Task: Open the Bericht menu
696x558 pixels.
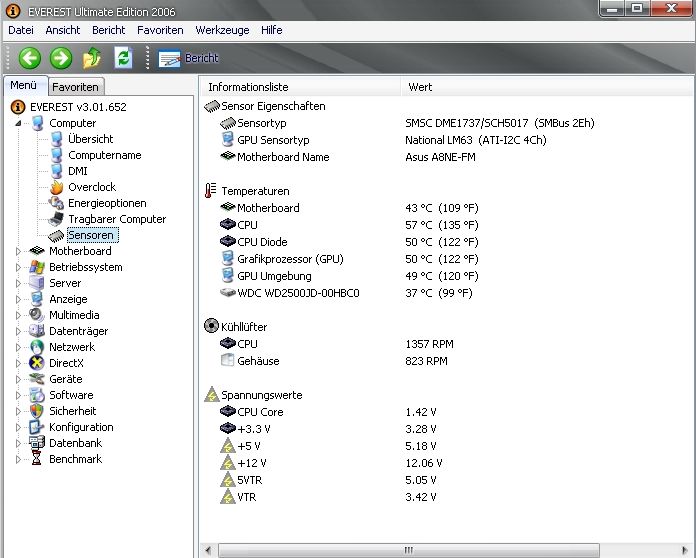Action: [109, 30]
